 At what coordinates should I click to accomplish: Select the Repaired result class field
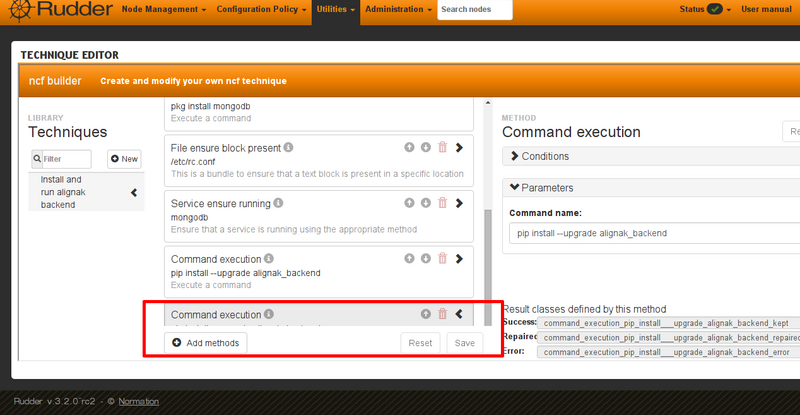click(669, 337)
